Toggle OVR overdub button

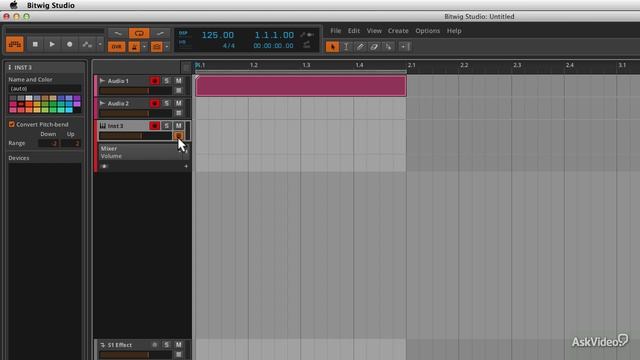(117, 47)
